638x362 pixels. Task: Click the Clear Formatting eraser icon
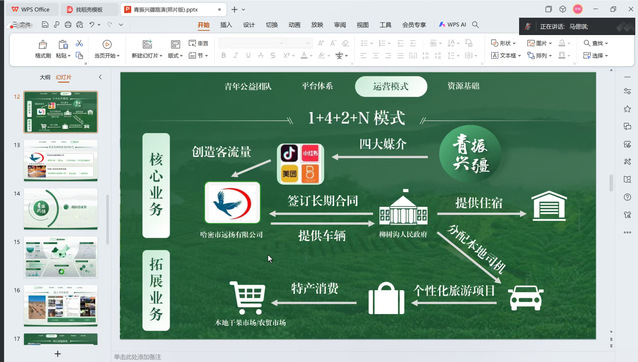coord(345,43)
